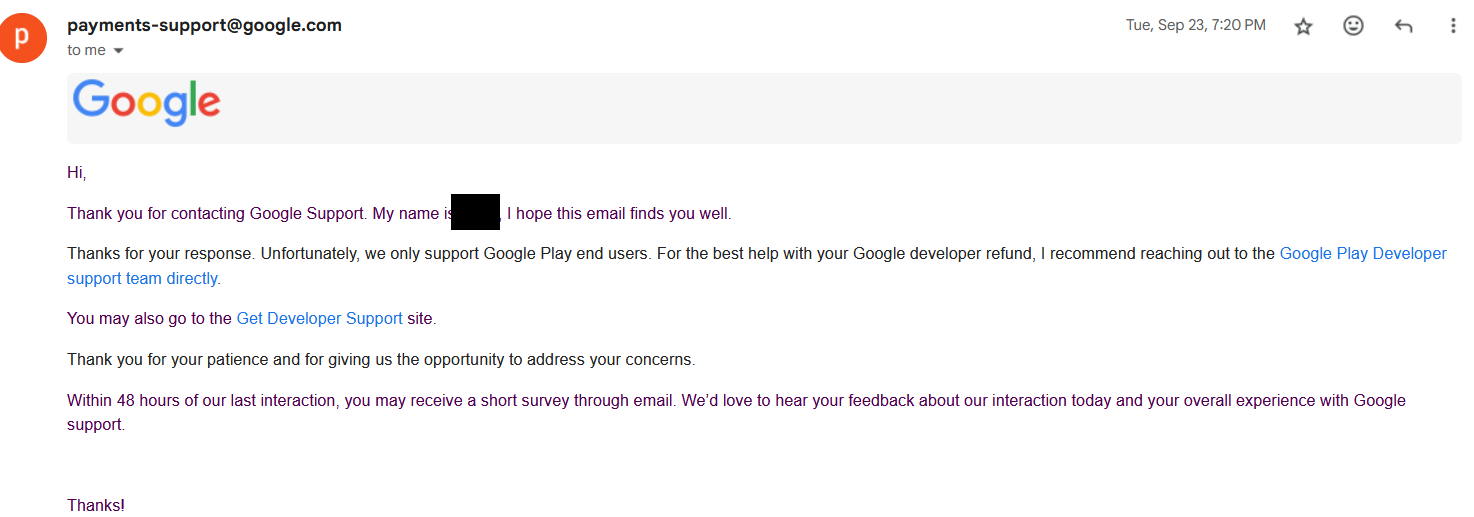Viewport: 1474px width, 517px height.
Task: Click the 'to me' recipient text
Action: click(x=86, y=50)
